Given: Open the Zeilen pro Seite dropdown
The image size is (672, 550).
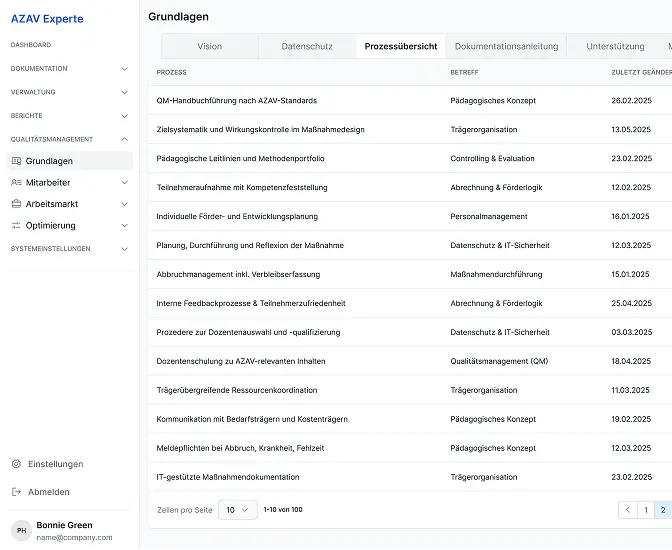Looking at the screenshot, I should point(237,510).
